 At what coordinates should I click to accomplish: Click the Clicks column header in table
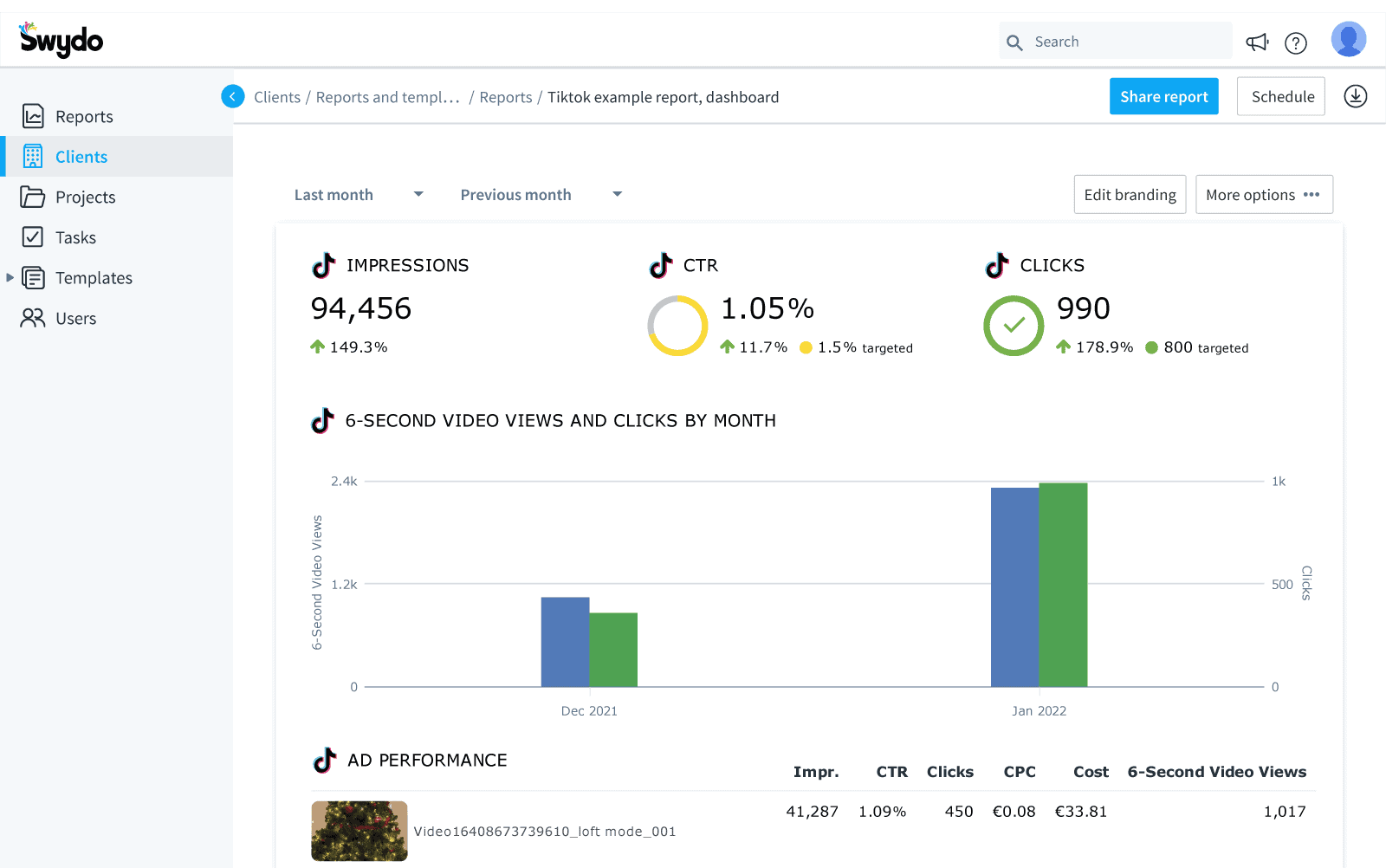point(950,772)
